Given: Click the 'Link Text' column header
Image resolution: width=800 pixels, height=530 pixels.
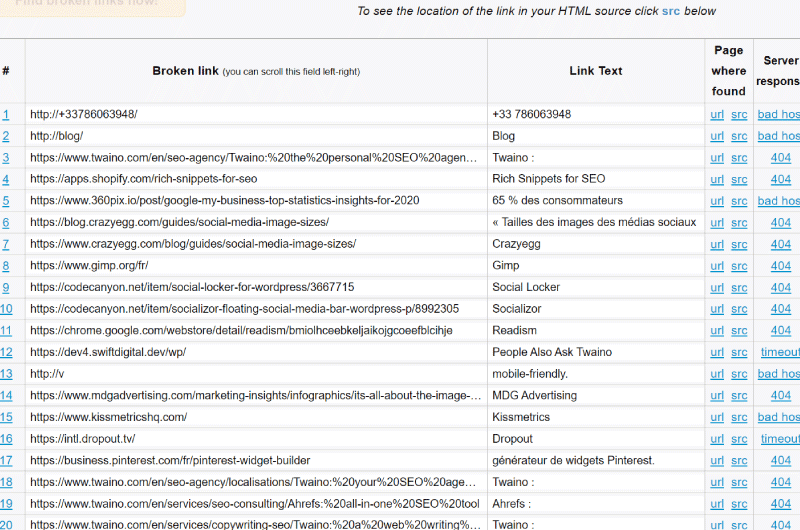Looking at the screenshot, I should click(596, 71).
